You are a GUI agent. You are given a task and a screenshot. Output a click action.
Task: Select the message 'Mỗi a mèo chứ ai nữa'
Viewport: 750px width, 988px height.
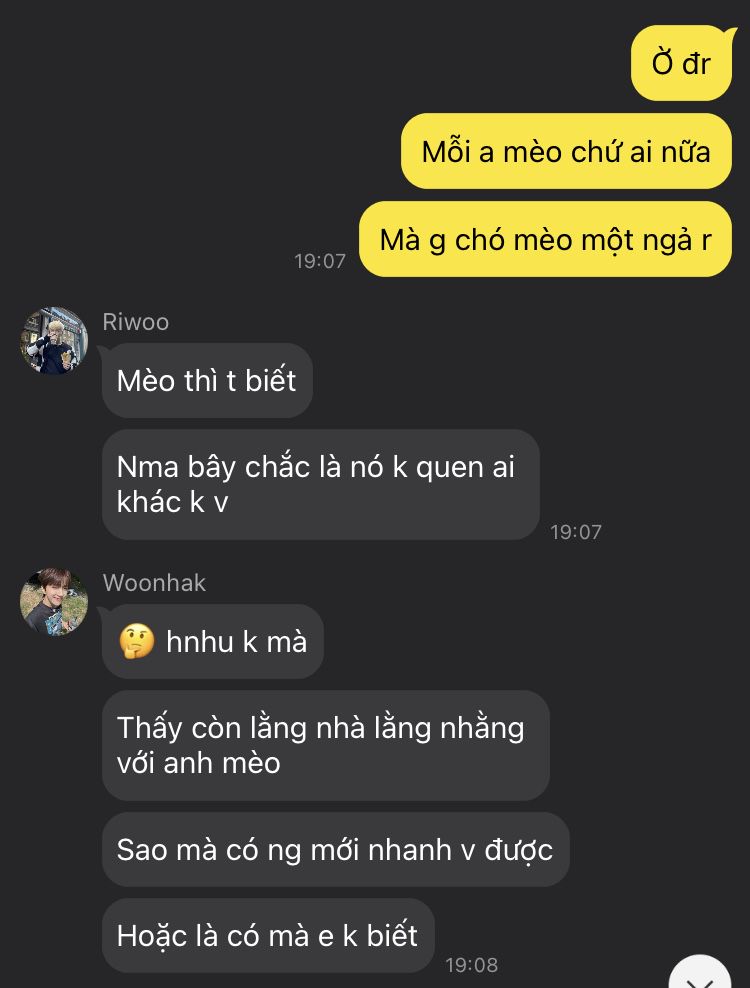pos(566,151)
